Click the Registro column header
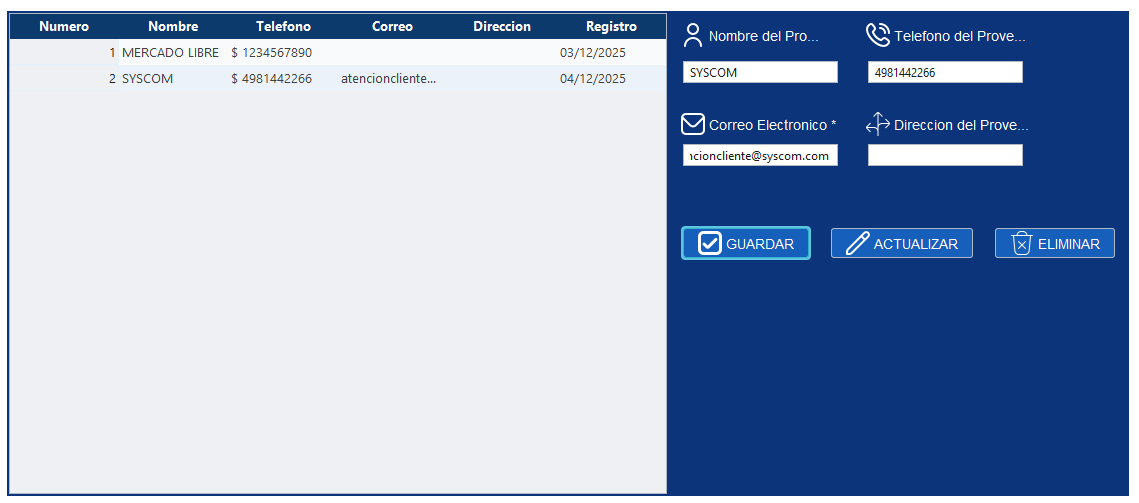The height and width of the screenshot is (503, 1139). (611, 27)
